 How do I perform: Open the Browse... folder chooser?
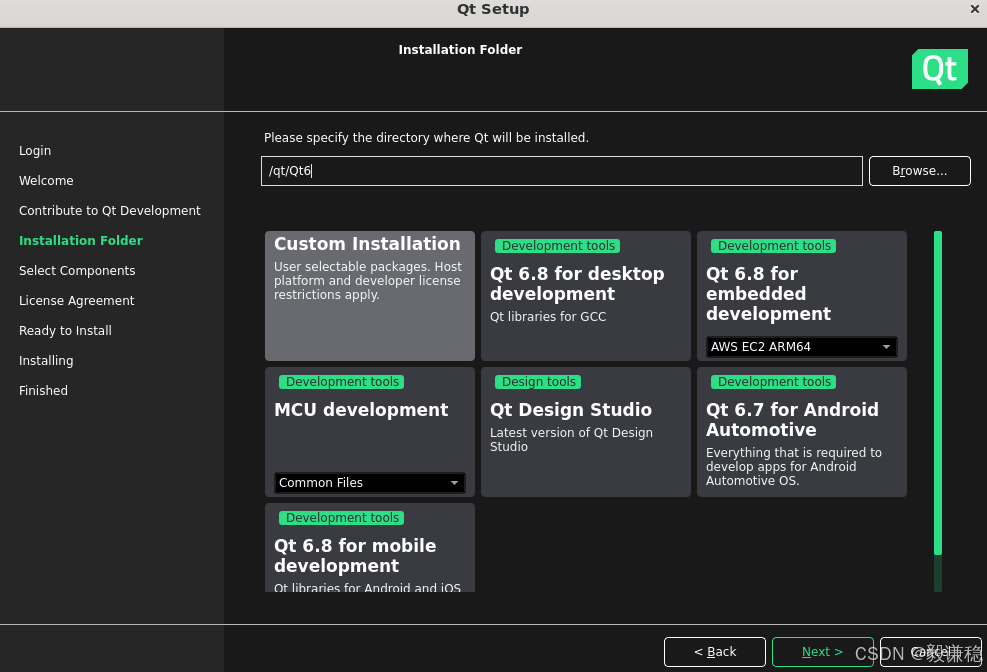click(x=920, y=171)
